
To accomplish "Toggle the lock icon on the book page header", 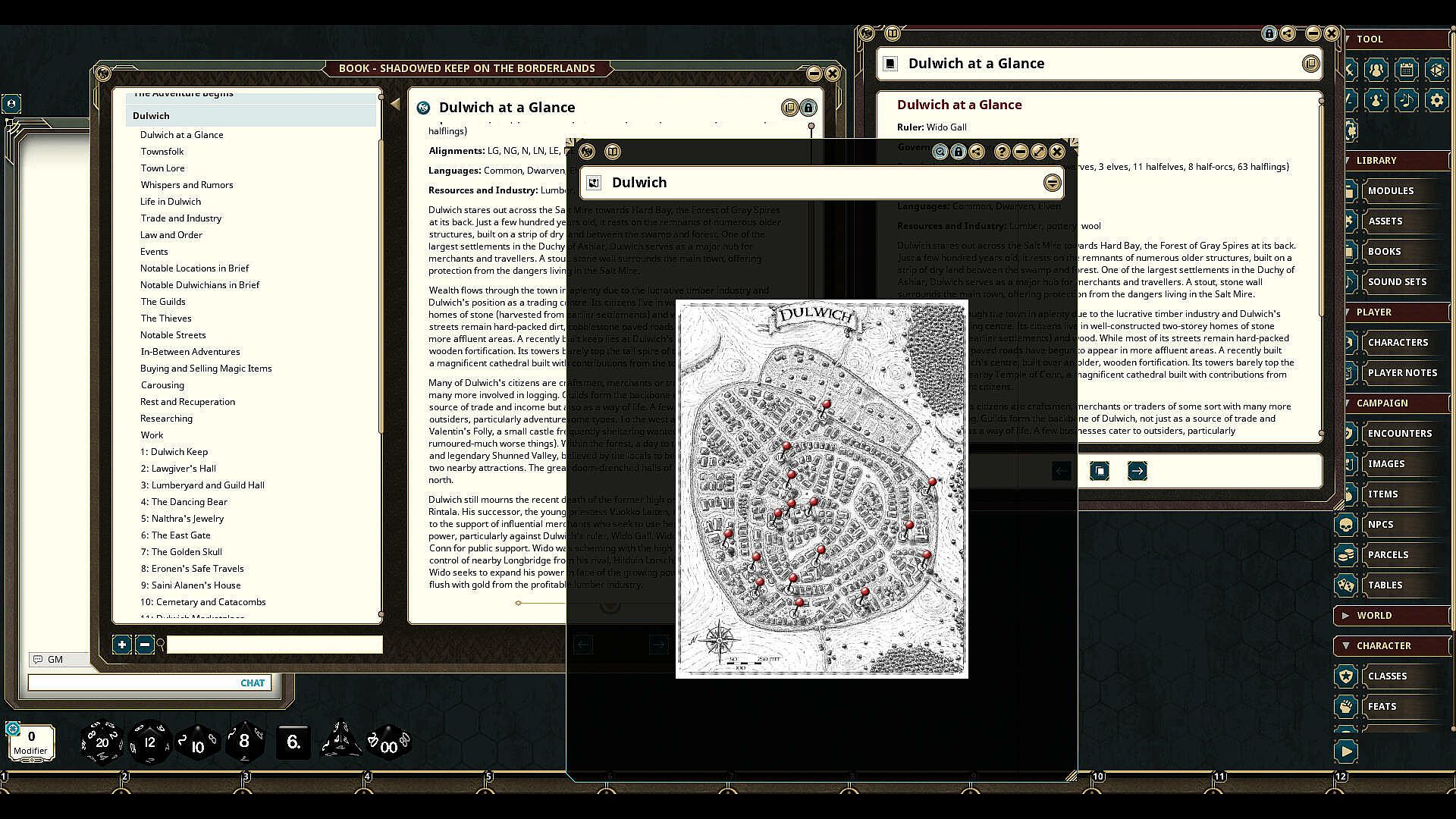I will coord(808,108).
